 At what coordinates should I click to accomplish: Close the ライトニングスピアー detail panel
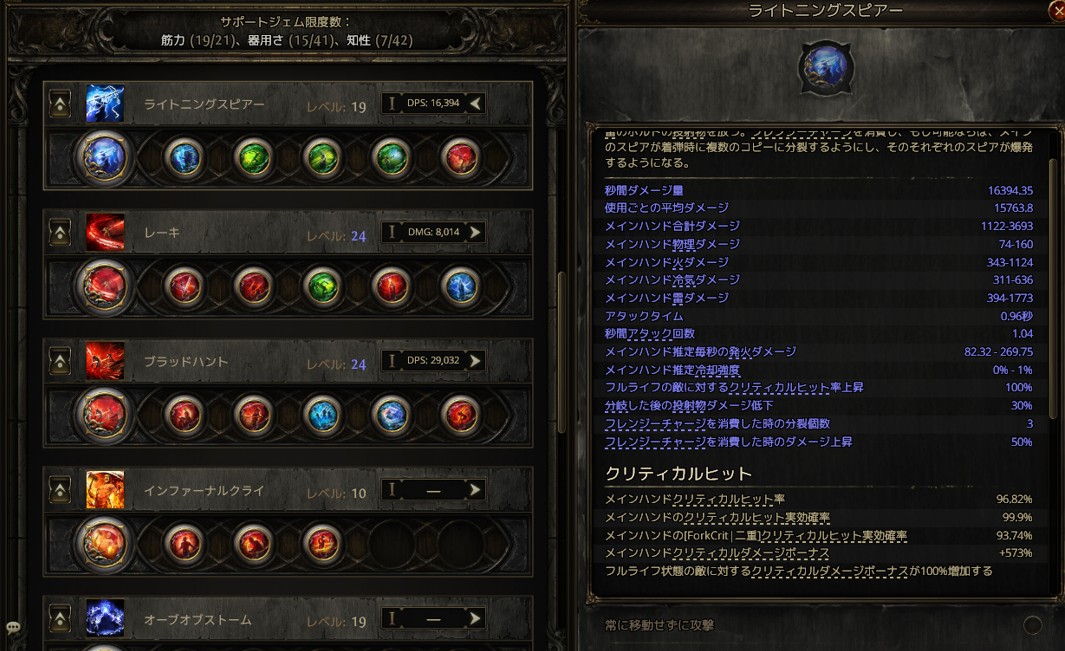click(x=1058, y=10)
